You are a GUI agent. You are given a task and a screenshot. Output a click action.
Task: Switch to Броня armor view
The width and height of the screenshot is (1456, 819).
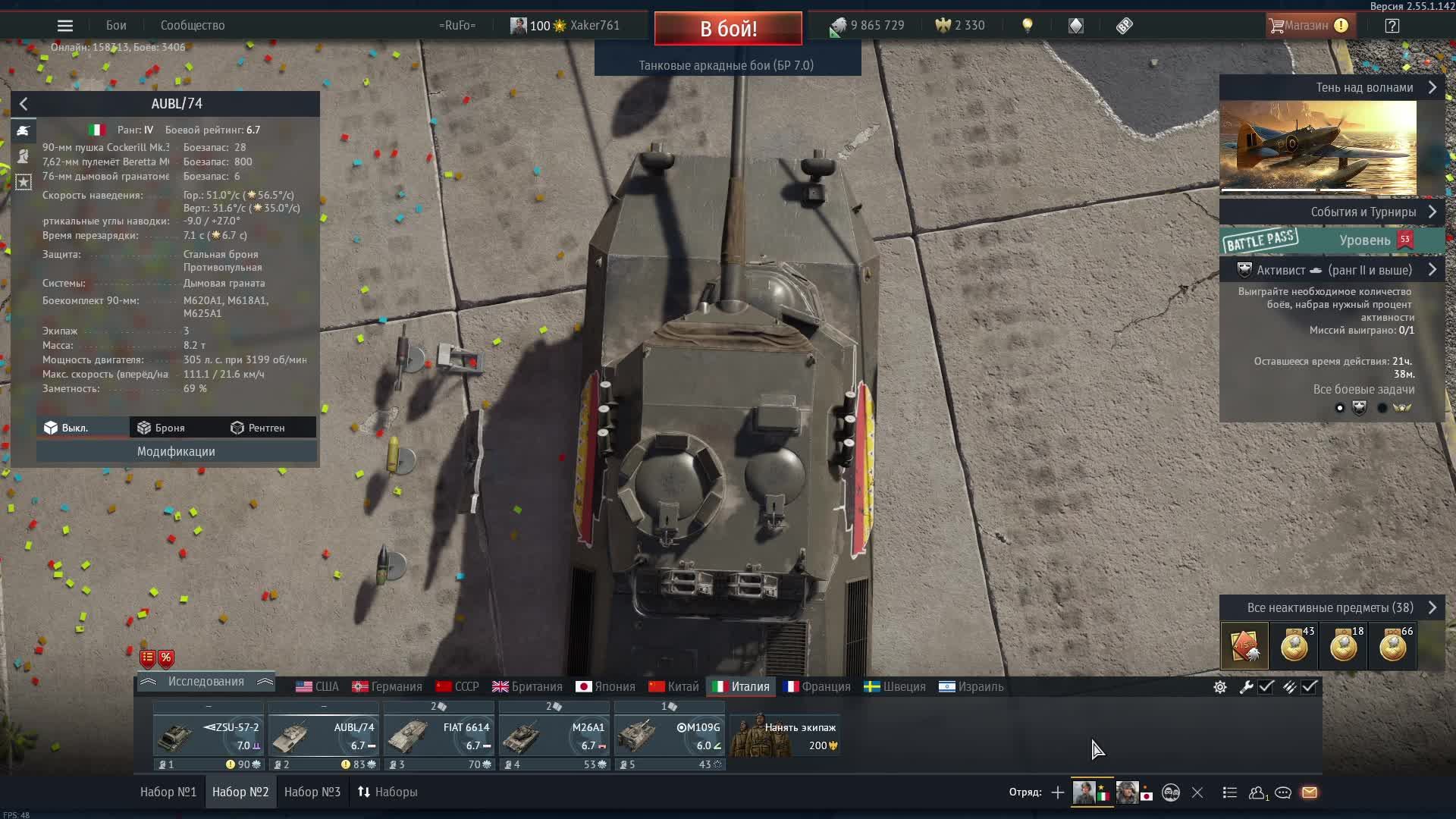click(177, 428)
